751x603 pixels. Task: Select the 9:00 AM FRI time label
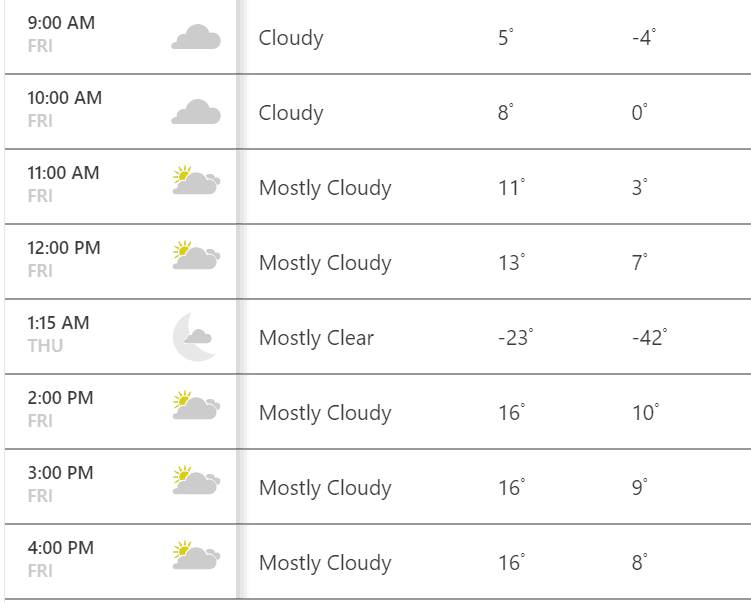click(x=61, y=34)
